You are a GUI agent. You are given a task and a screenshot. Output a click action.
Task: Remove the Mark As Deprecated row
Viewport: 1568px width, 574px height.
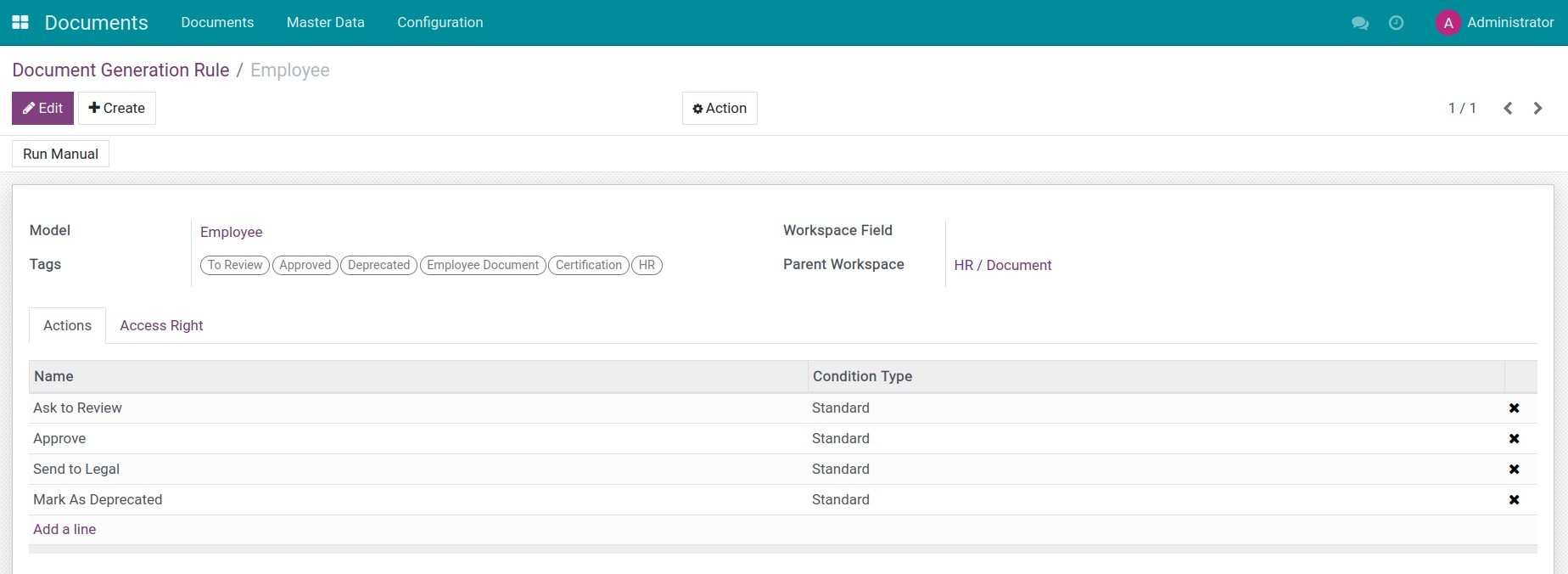point(1514,500)
